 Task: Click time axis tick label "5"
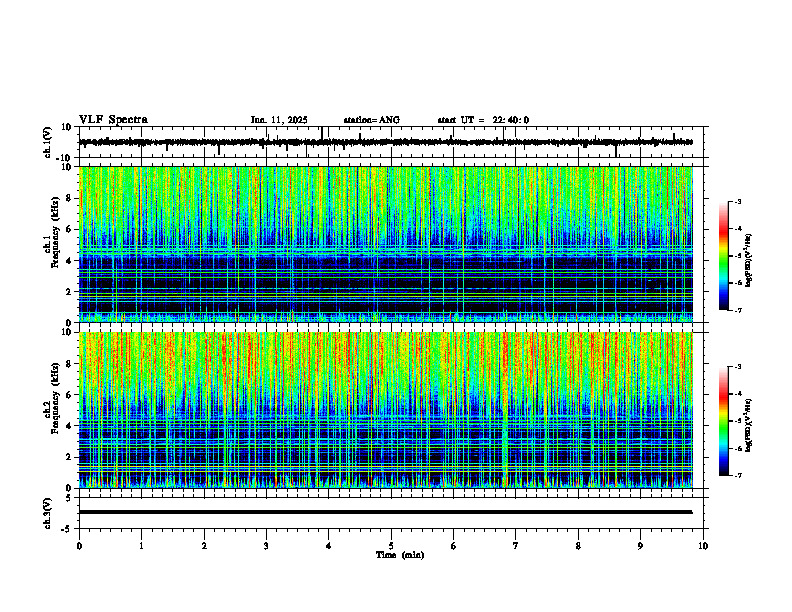click(x=391, y=546)
